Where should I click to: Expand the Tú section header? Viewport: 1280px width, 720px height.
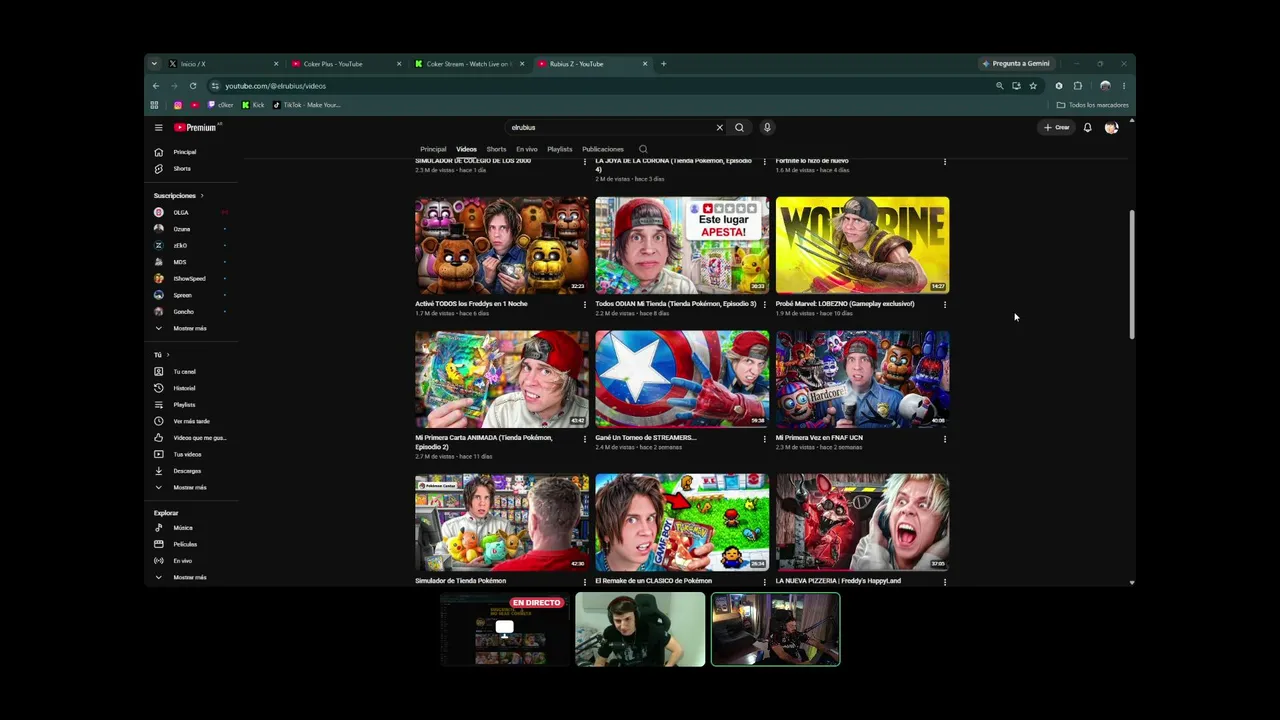162,355
